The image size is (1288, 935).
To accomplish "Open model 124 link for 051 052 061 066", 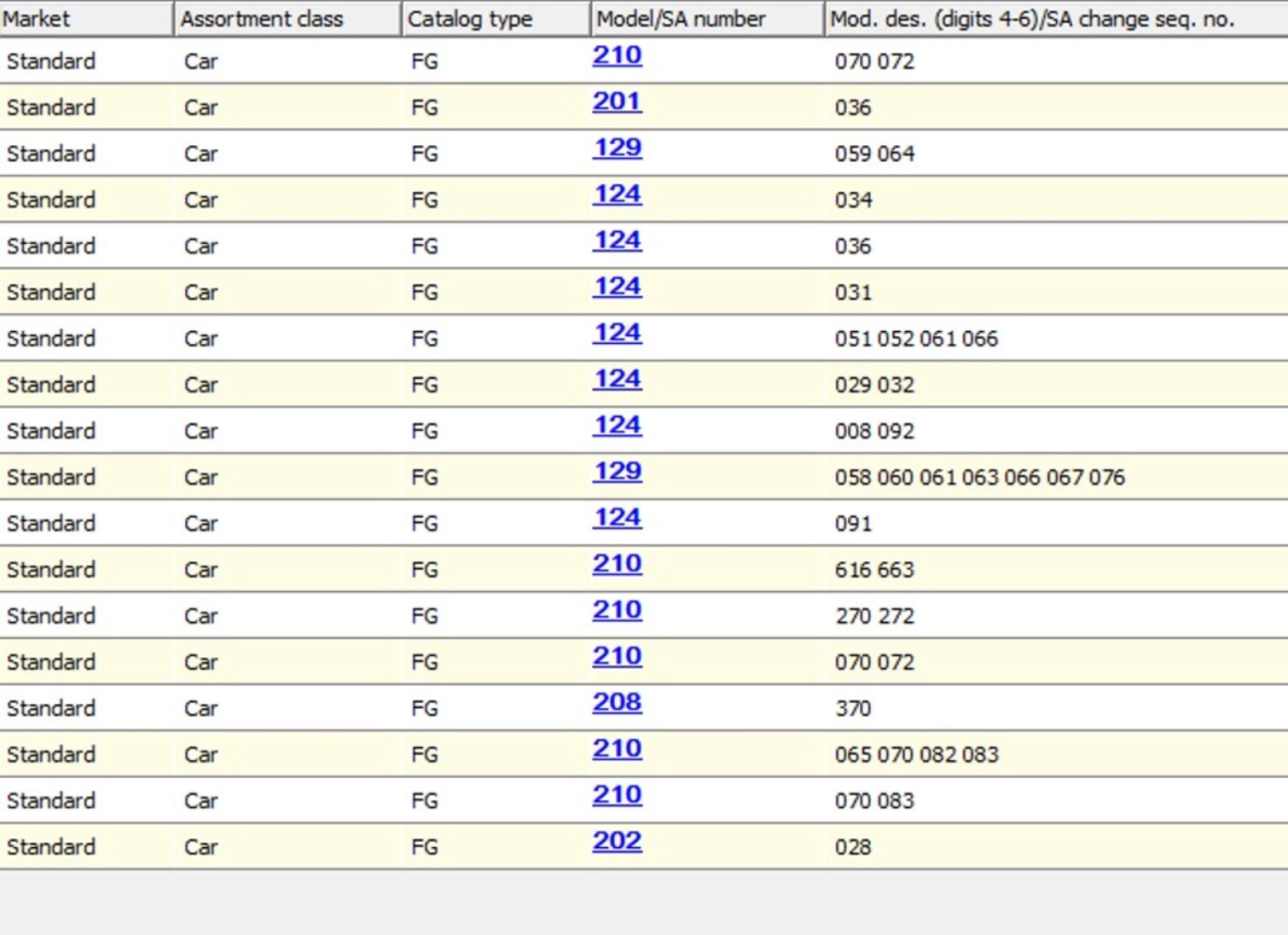I will (617, 333).
